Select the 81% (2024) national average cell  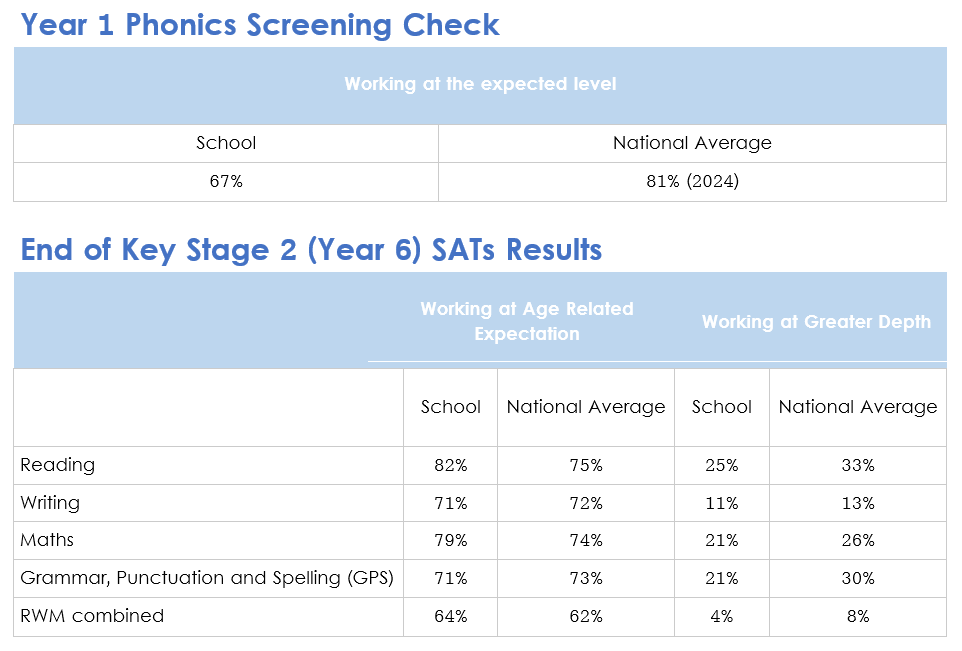[692, 182]
